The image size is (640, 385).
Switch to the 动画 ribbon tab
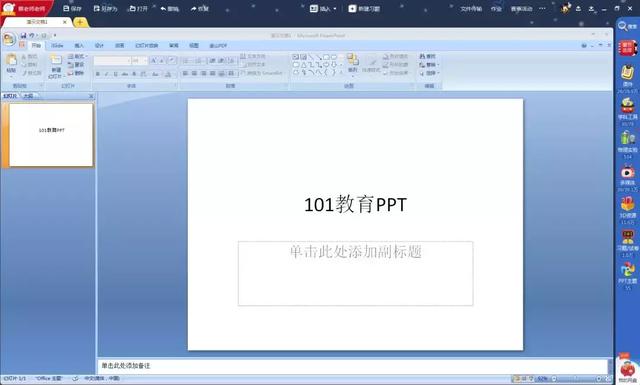tap(119, 45)
